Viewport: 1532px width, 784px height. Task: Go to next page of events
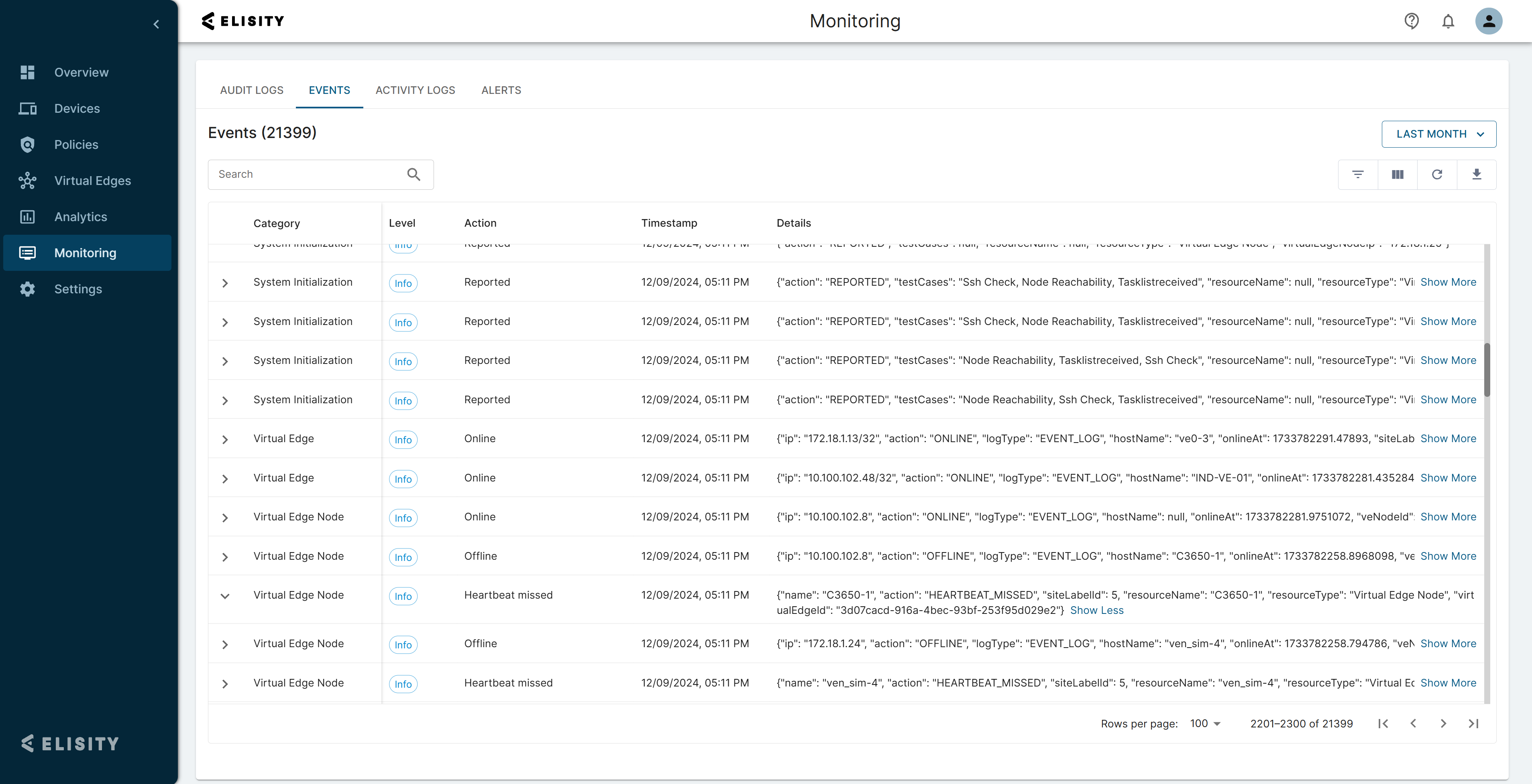click(x=1443, y=723)
